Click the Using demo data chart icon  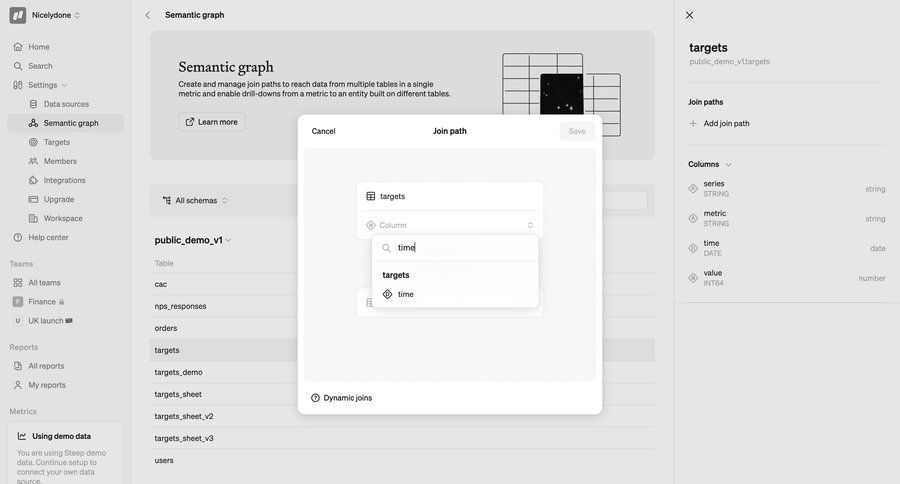click(22, 436)
